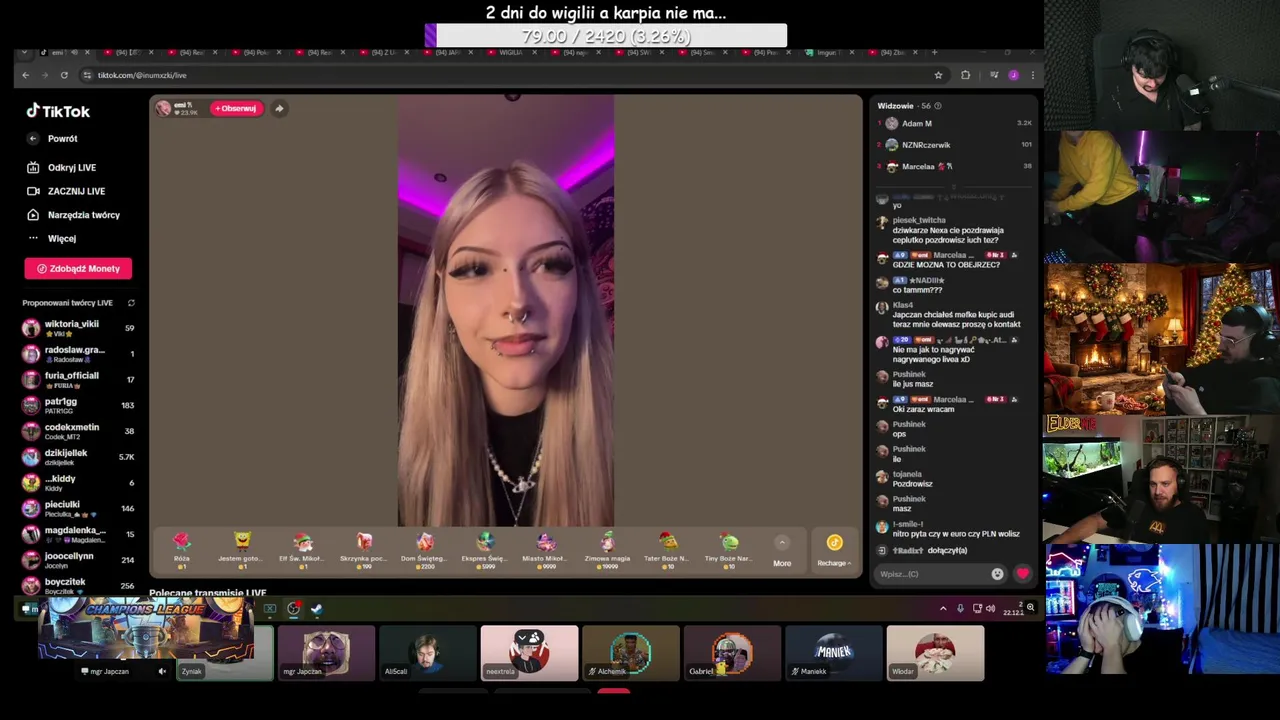1280x720 pixels.
Task: Click the viewers info icon next to Widzowie
Action: tap(937, 106)
